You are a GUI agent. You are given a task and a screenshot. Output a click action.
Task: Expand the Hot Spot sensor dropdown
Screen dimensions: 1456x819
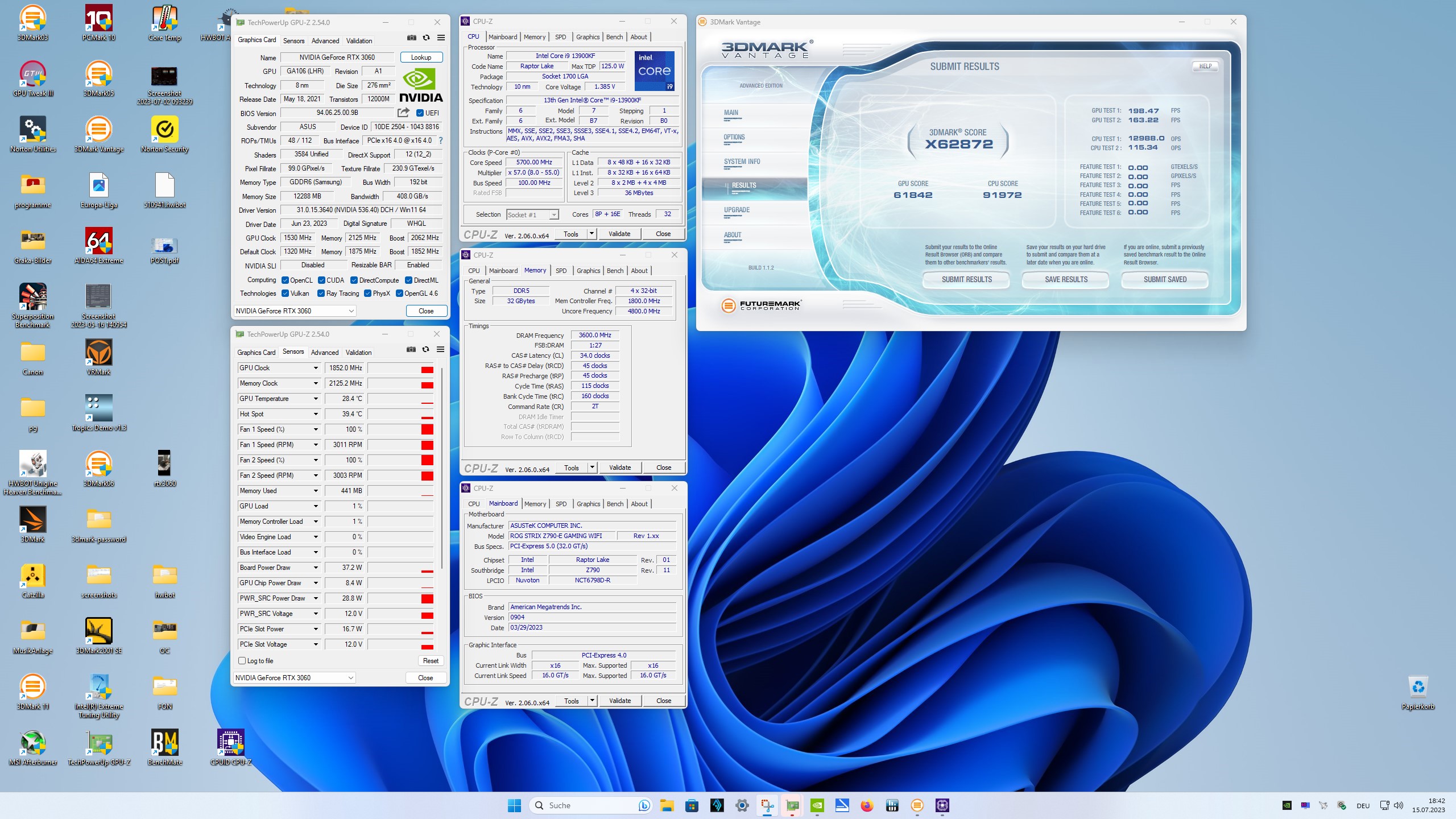pyautogui.click(x=316, y=414)
